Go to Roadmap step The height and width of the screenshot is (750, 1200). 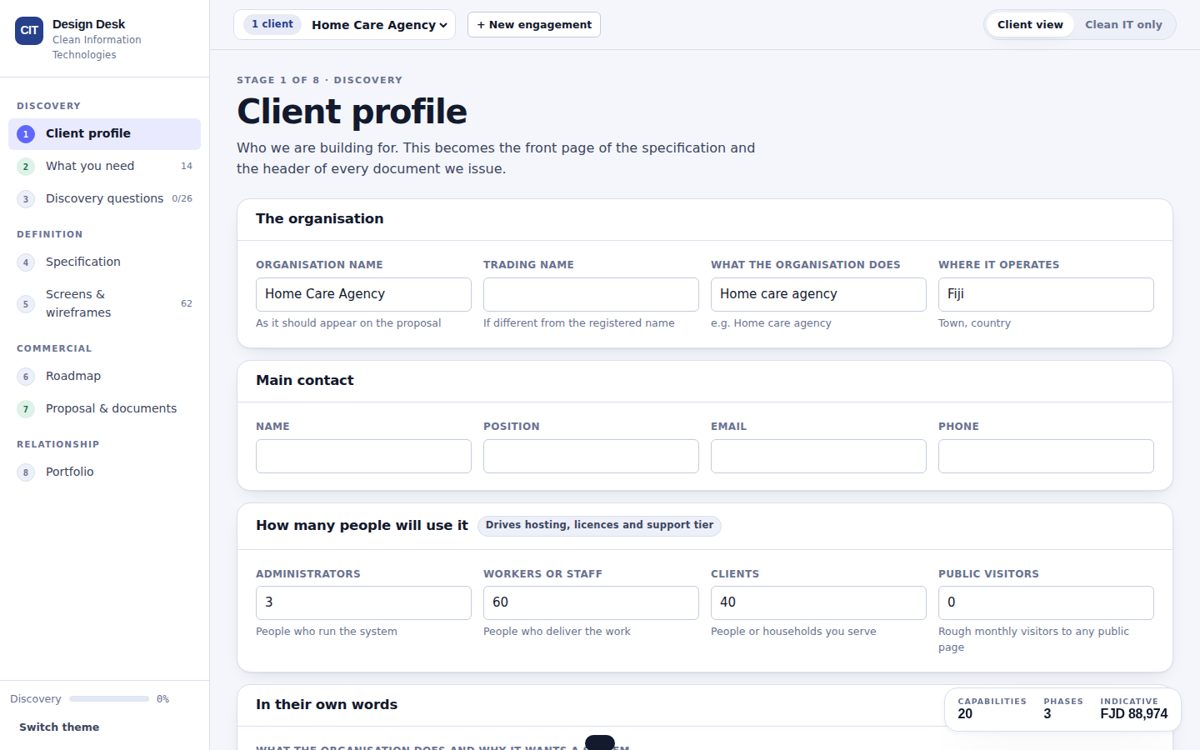click(105, 376)
